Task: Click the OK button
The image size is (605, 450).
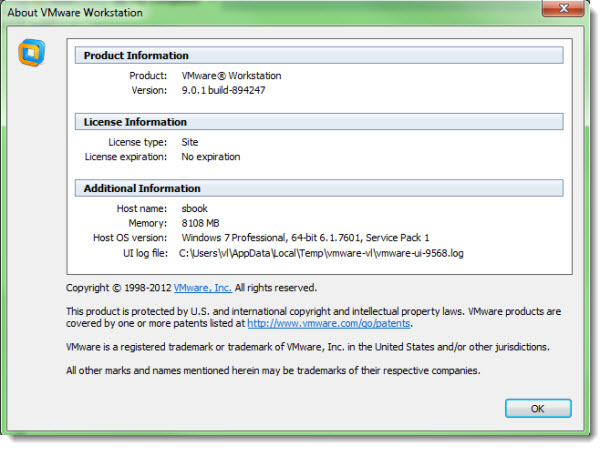Action: point(538,408)
